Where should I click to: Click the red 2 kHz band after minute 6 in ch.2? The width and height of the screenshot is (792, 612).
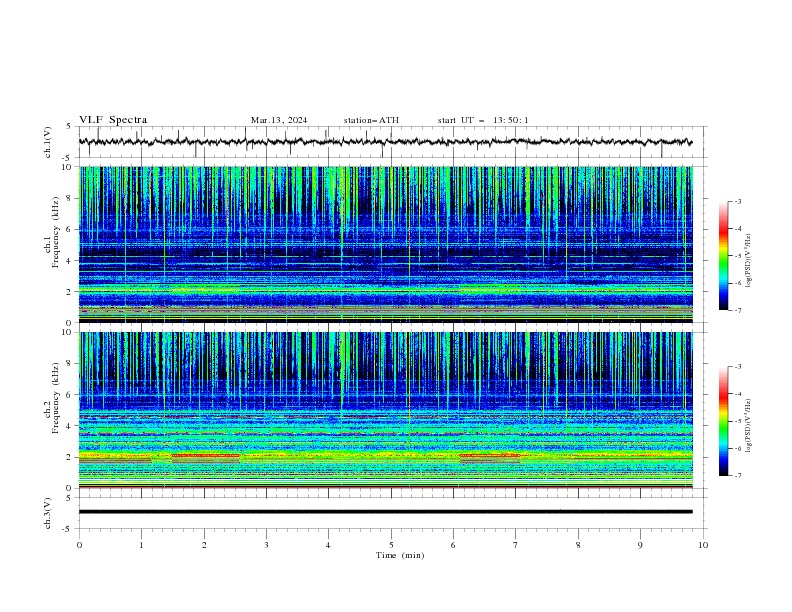(x=489, y=455)
